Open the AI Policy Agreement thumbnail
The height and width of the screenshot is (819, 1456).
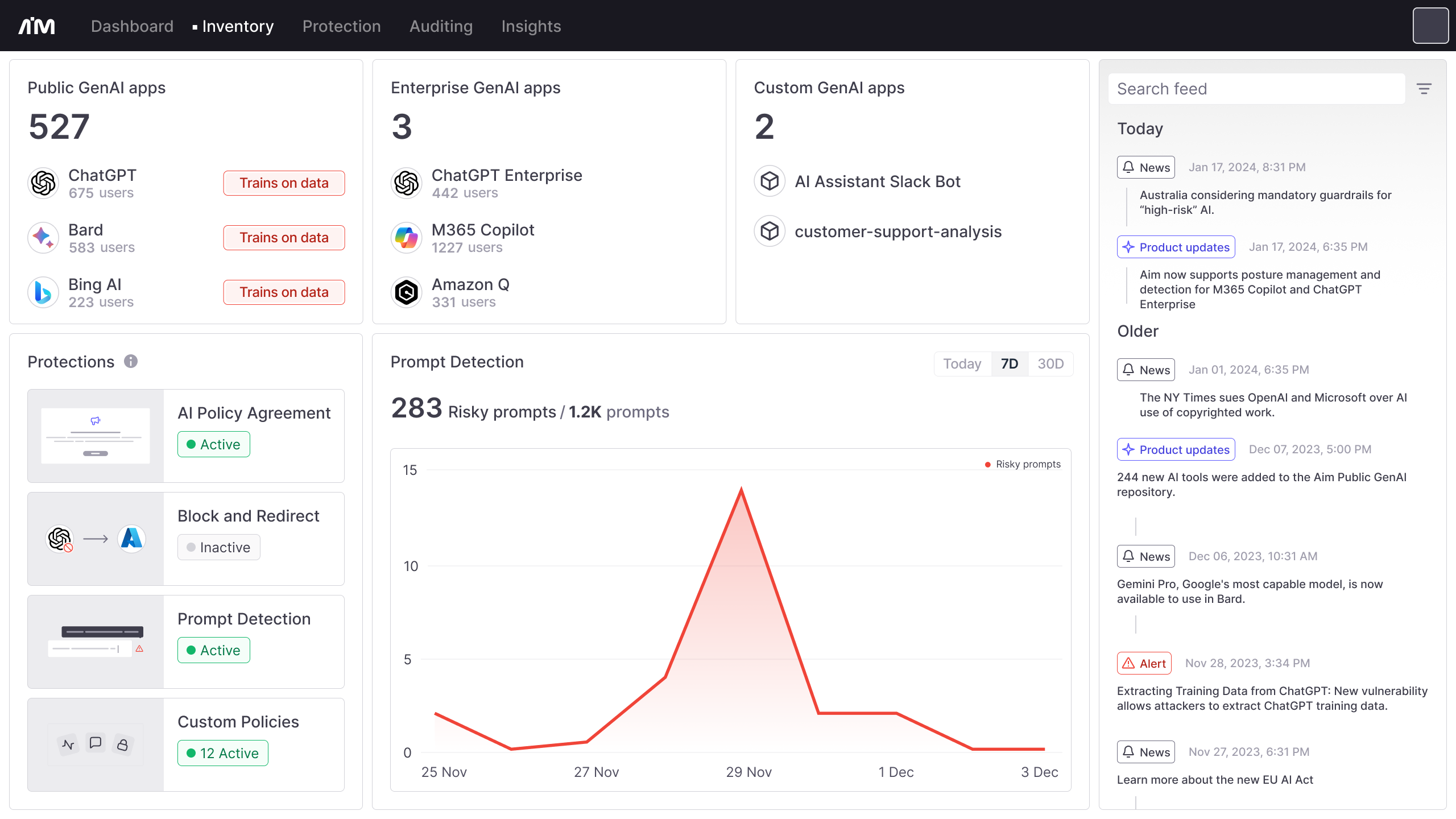[x=96, y=436]
